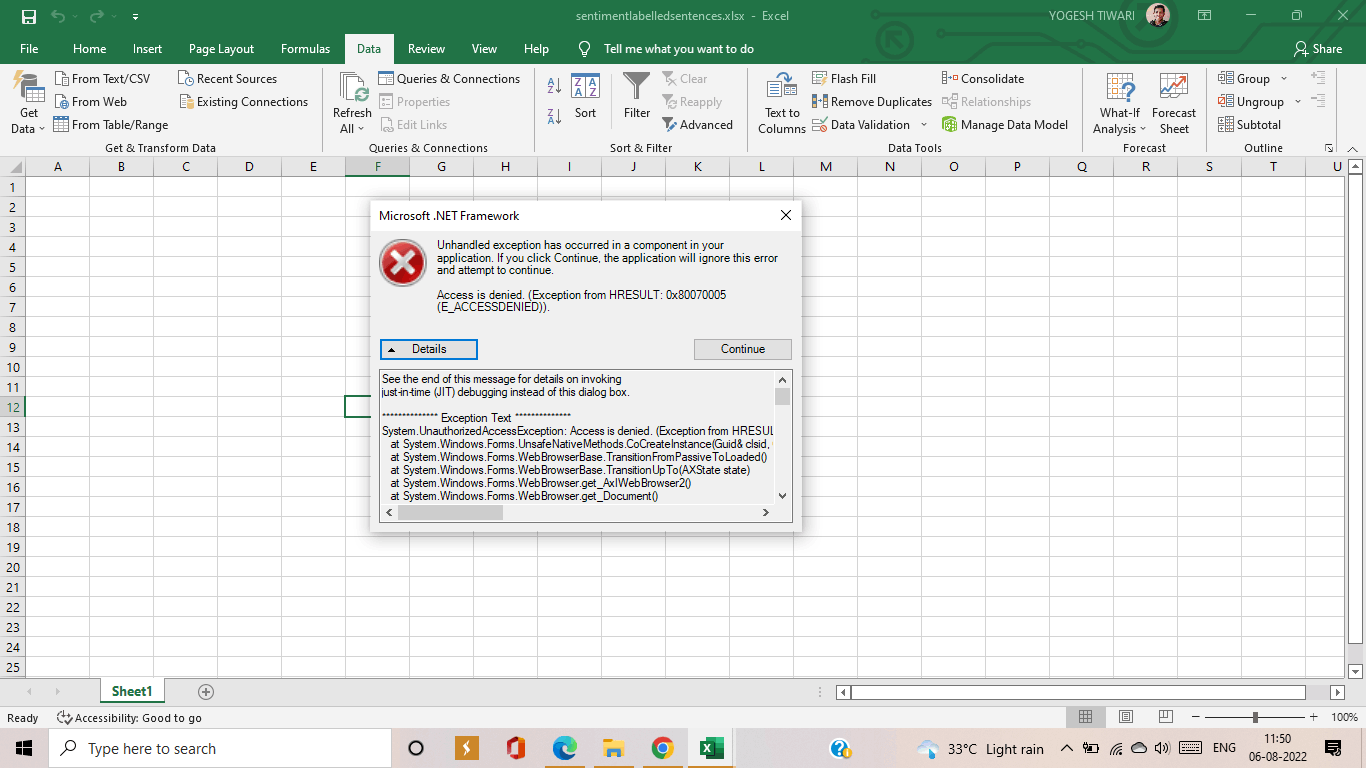Close the .NET Framework dialog

[785, 215]
